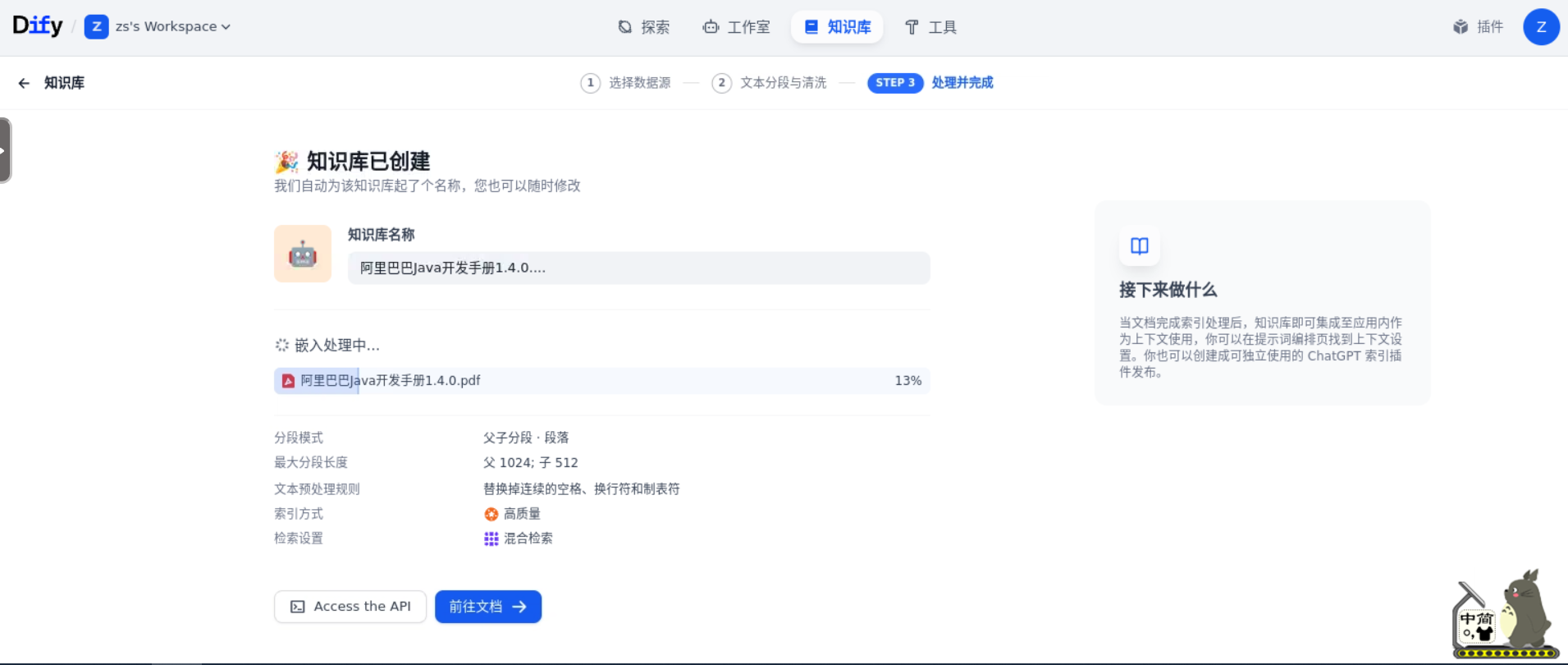The image size is (1568, 665).
Task: Click the Access the API button
Action: tap(350, 607)
